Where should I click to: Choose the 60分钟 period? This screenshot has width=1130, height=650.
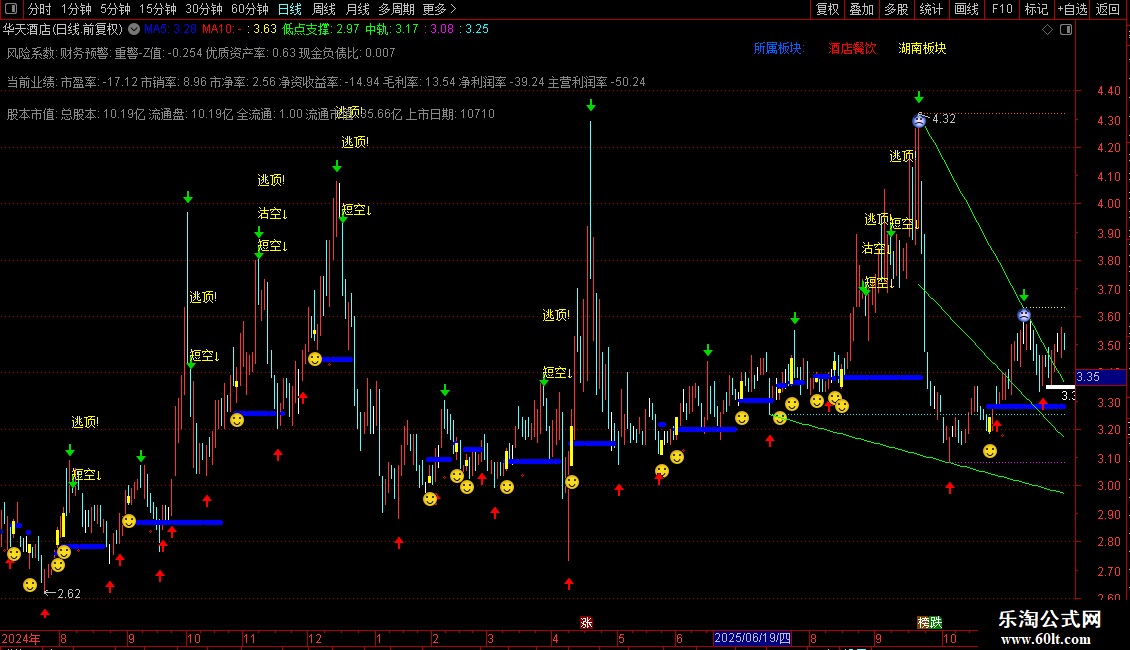[x=249, y=9]
